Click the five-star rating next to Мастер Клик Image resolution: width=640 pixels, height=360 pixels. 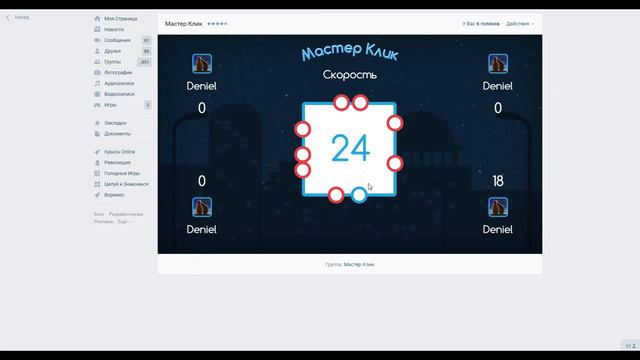click(x=217, y=24)
